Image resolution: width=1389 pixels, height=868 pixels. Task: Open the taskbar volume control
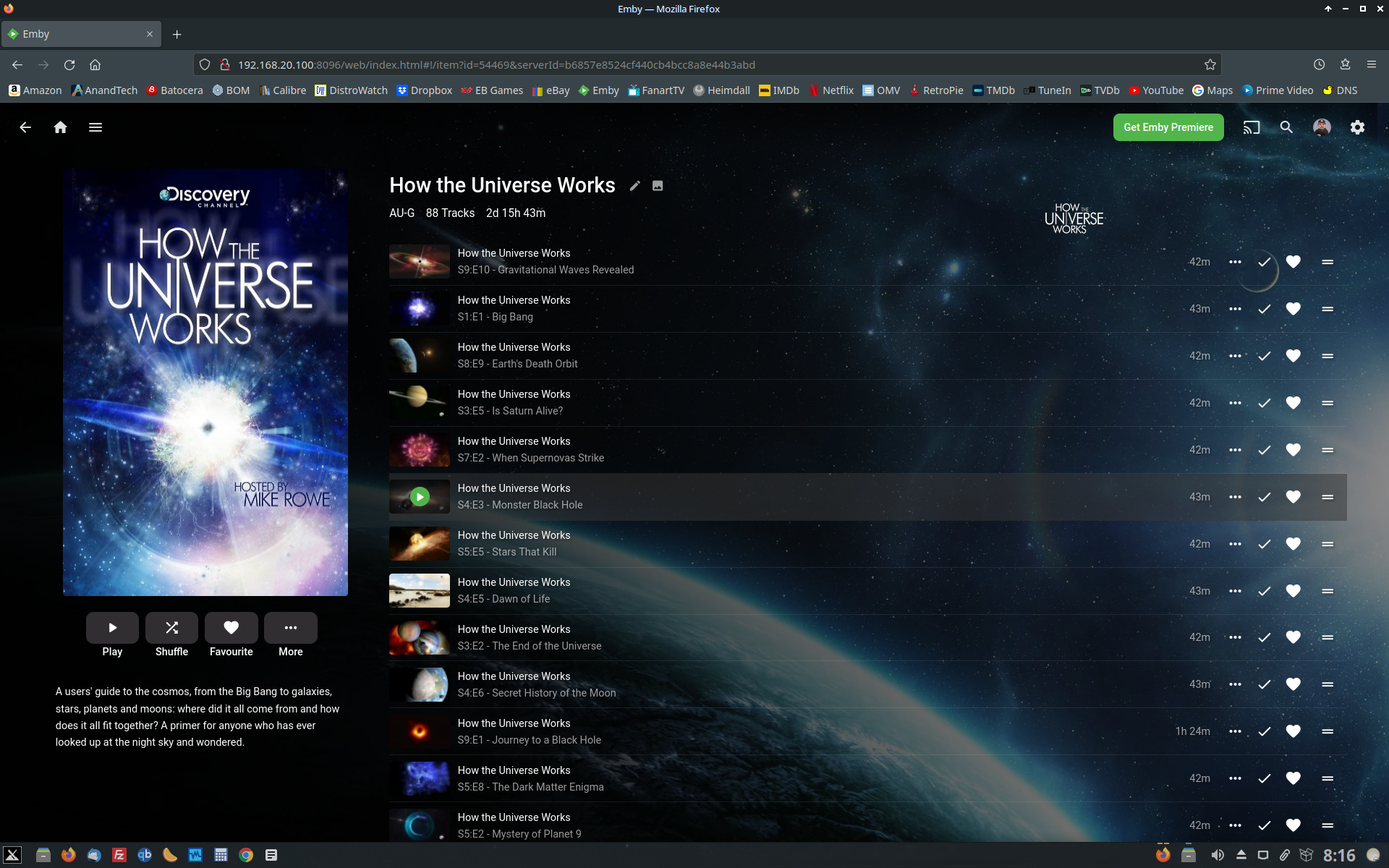click(1218, 855)
